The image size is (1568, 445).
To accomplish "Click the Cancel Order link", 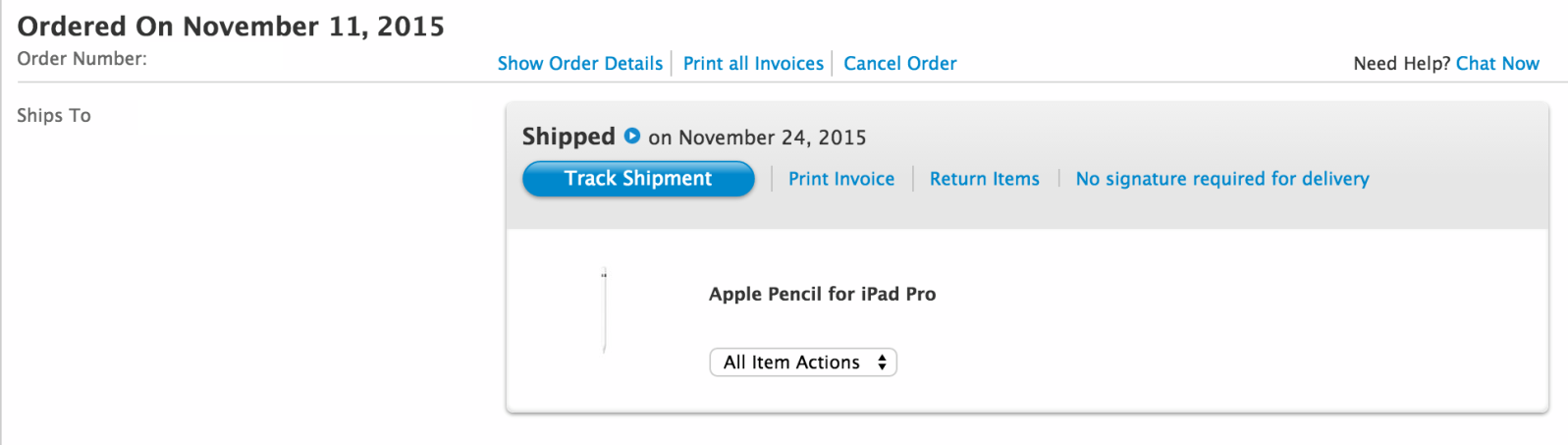I will coord(900,64).
